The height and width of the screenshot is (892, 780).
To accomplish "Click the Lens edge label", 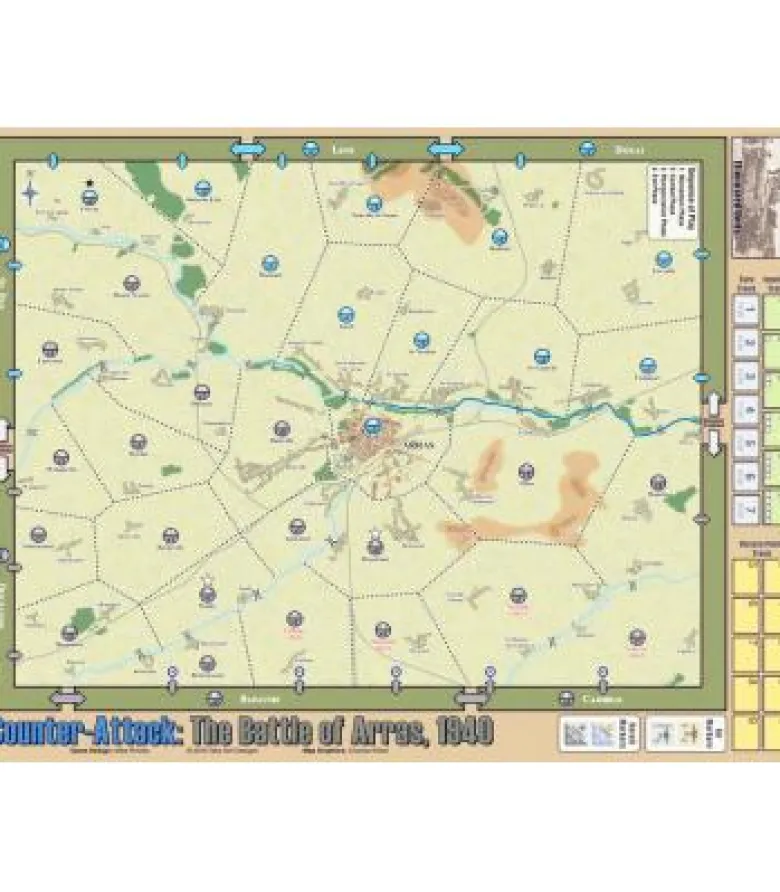I will pyautogui.click(x=343, y=150).
